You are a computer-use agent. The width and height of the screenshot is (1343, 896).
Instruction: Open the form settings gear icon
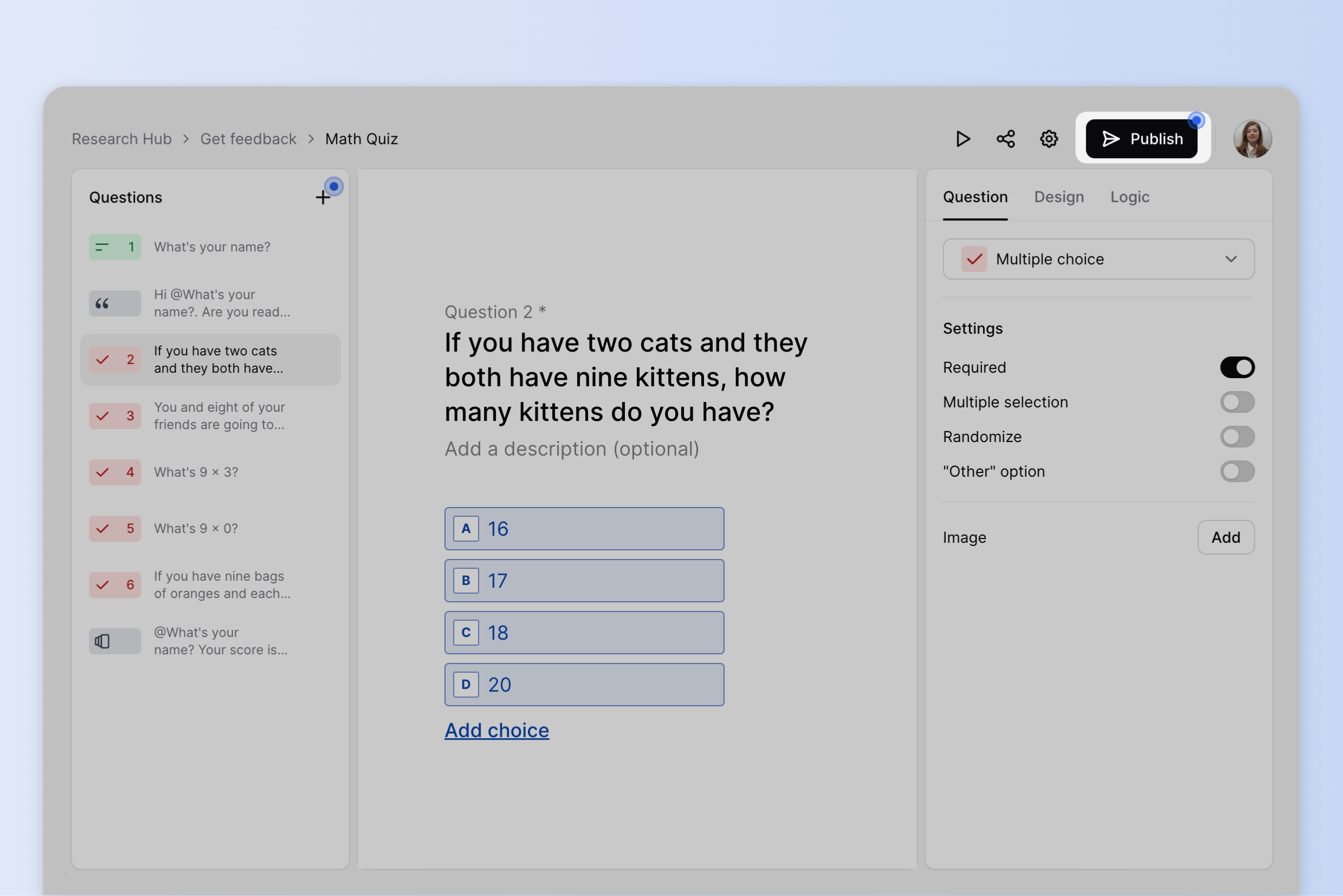tap(1049, 138)
